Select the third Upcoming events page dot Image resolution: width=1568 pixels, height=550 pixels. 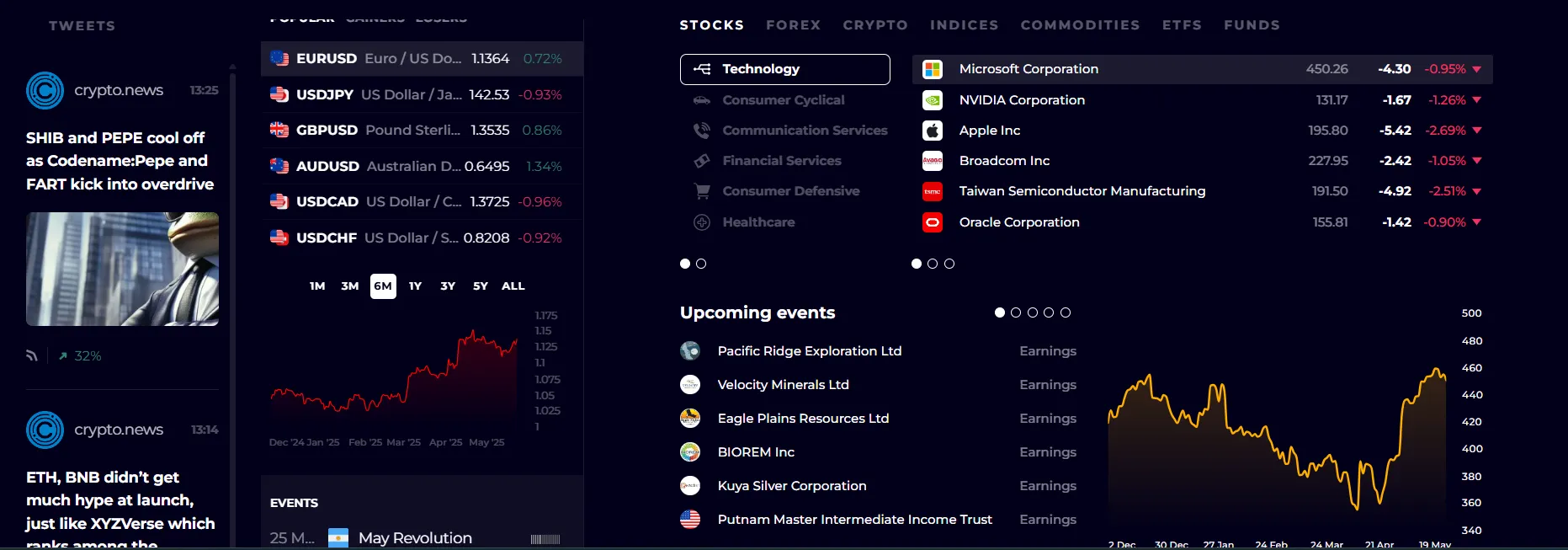coord(1033,312)
